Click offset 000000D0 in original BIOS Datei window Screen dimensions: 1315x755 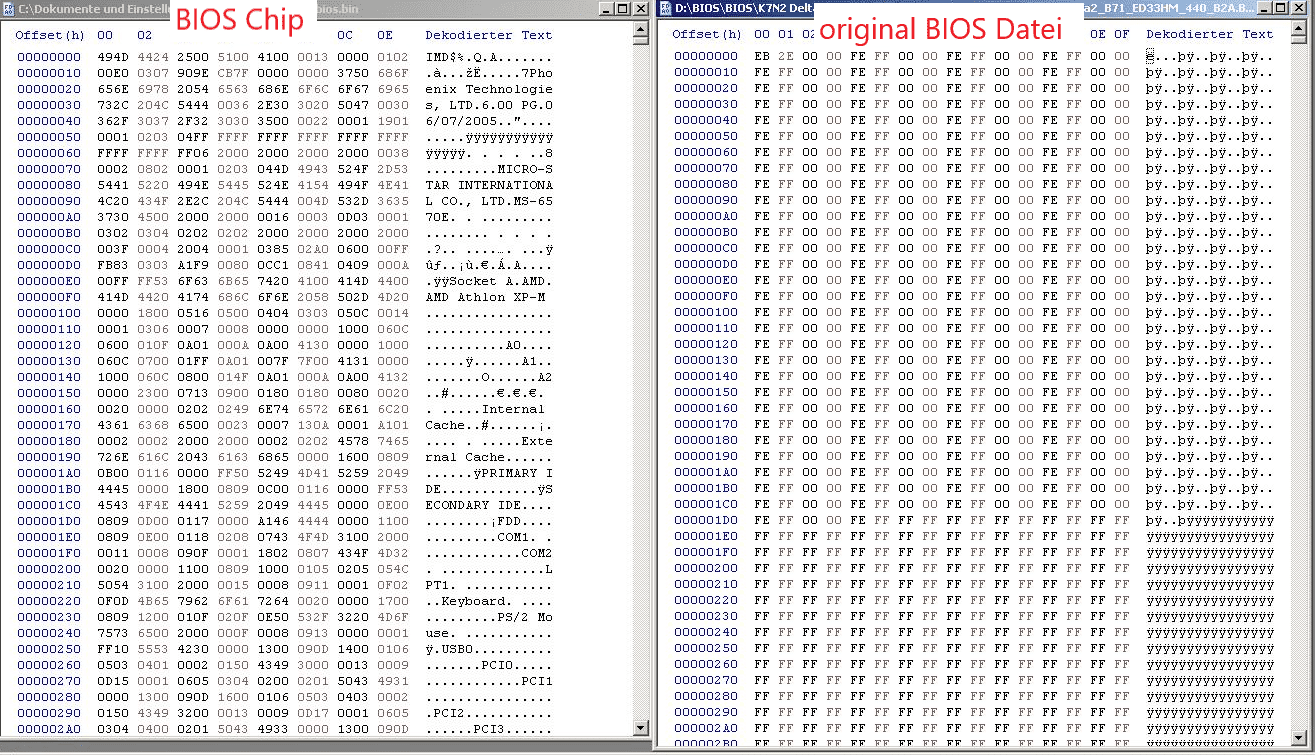(706, 264)
